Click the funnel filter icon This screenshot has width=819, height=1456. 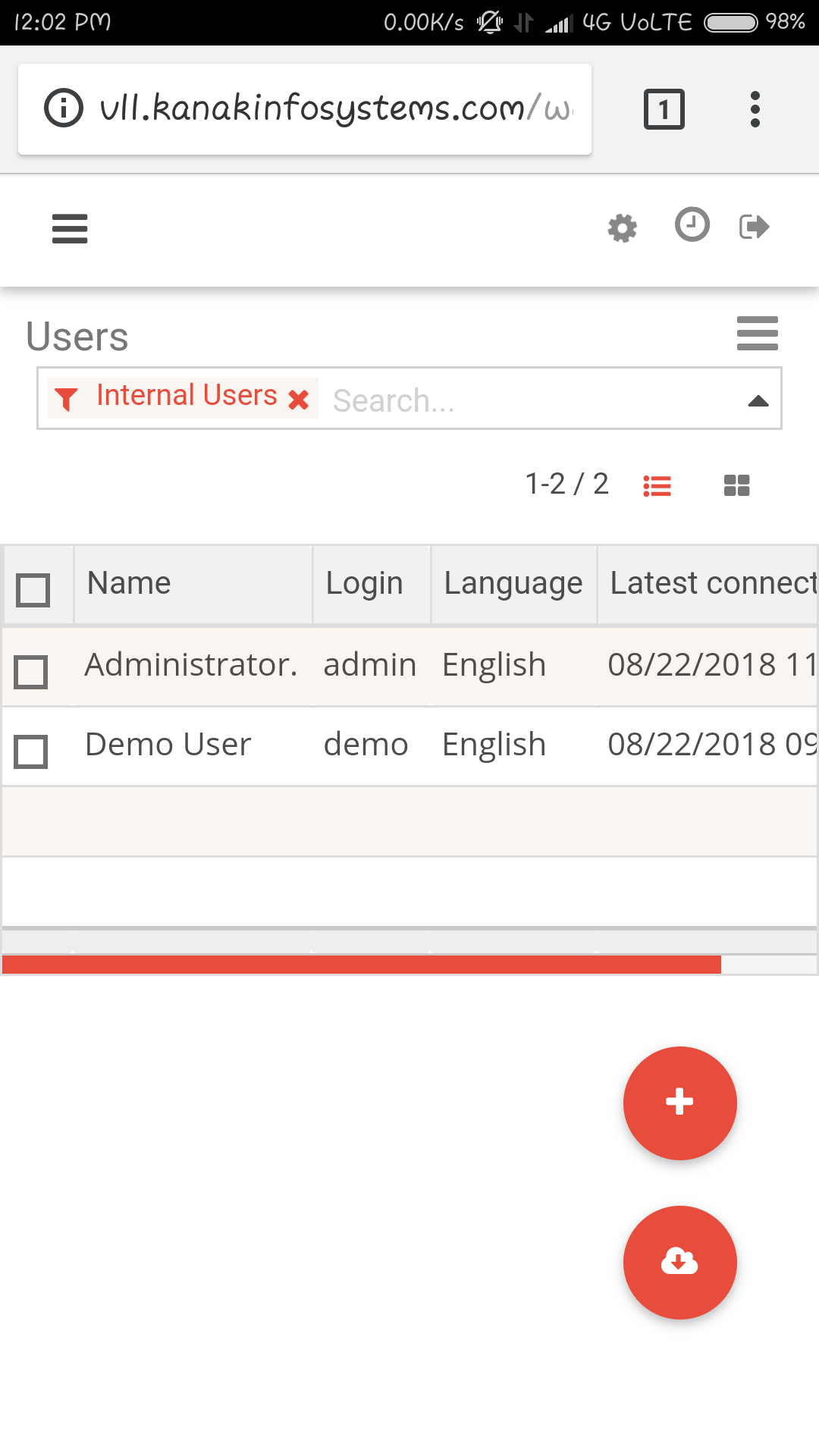(67, 399)
